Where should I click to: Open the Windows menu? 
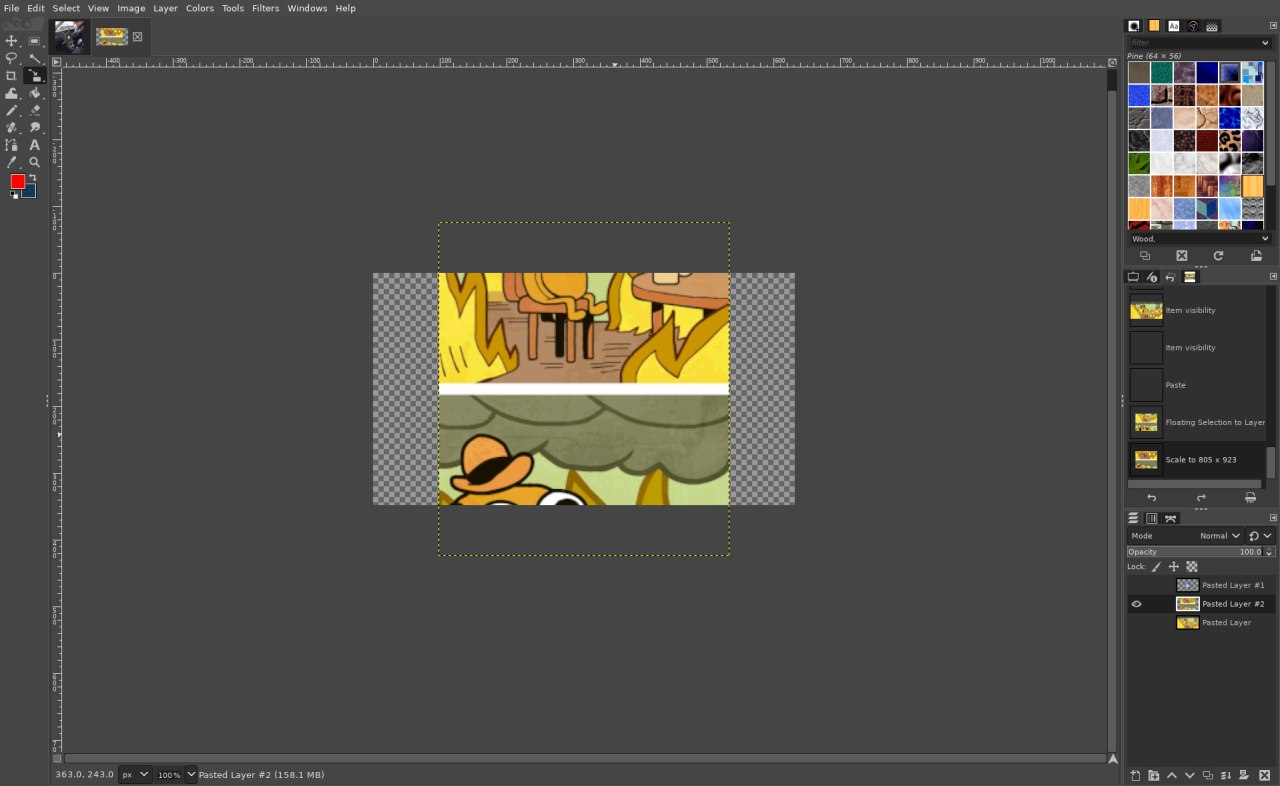click(307, 8)
